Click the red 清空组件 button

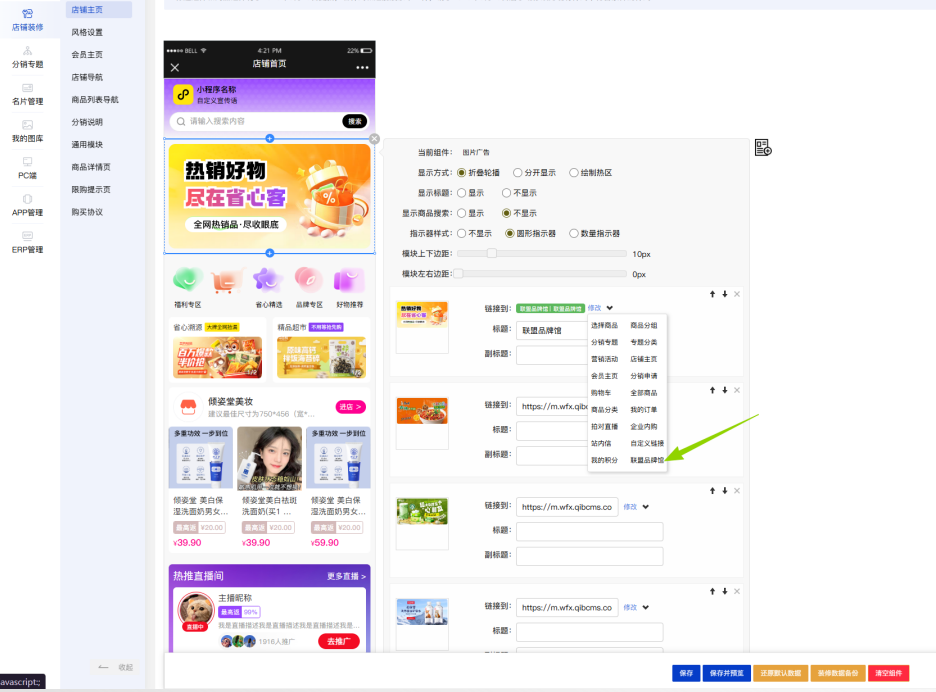click(x=888, y=673)
